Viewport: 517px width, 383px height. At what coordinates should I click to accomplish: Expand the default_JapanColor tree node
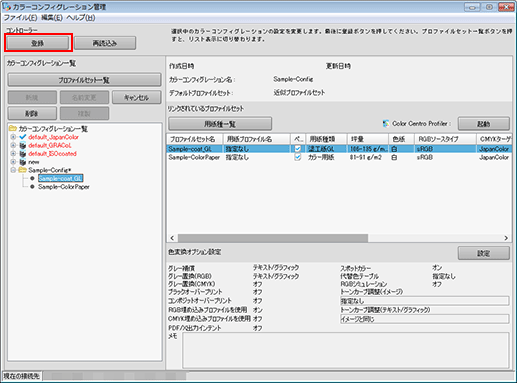(x=13, y=137)
